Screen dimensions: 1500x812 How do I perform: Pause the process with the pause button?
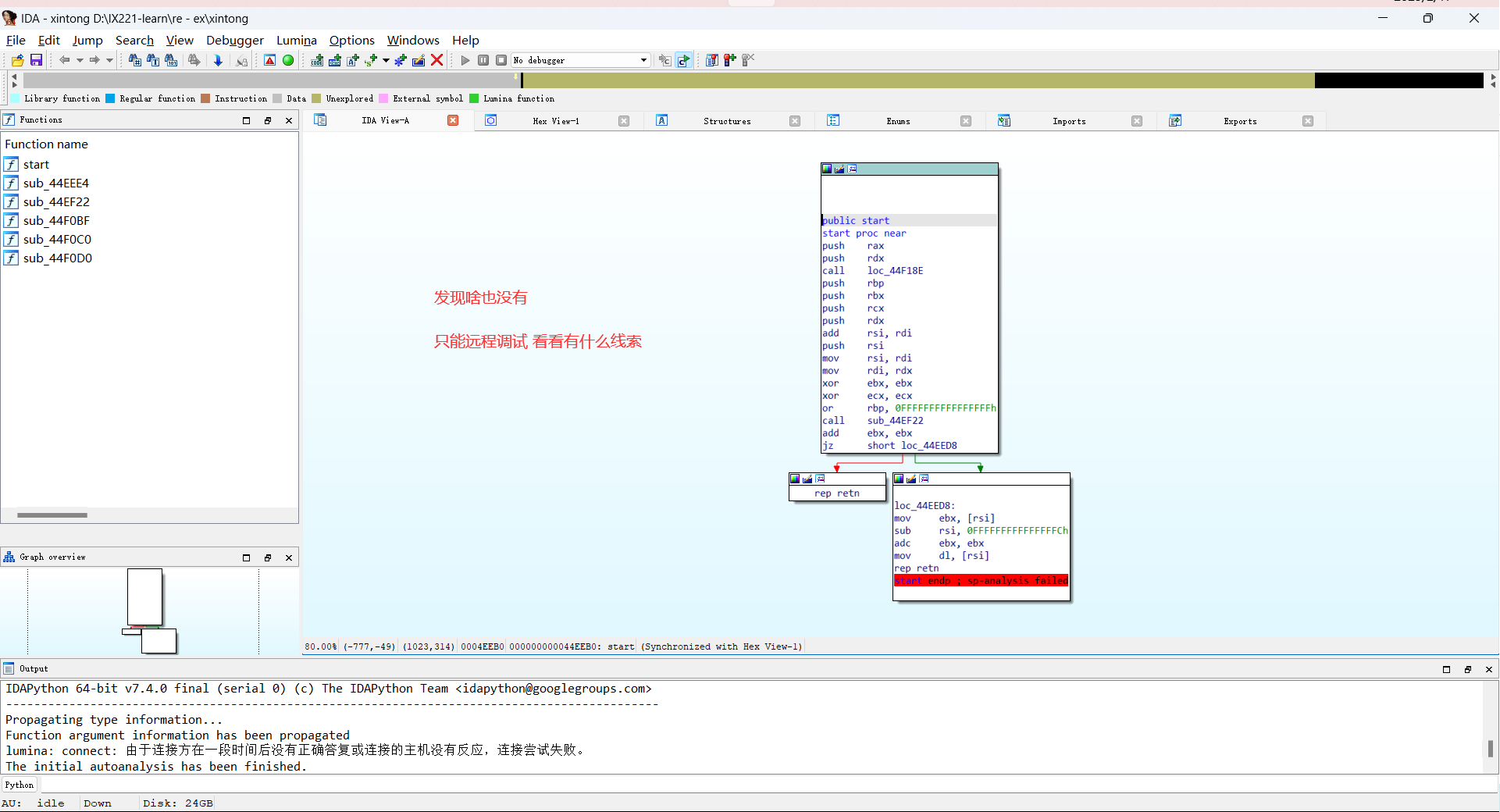coord(483,60)
